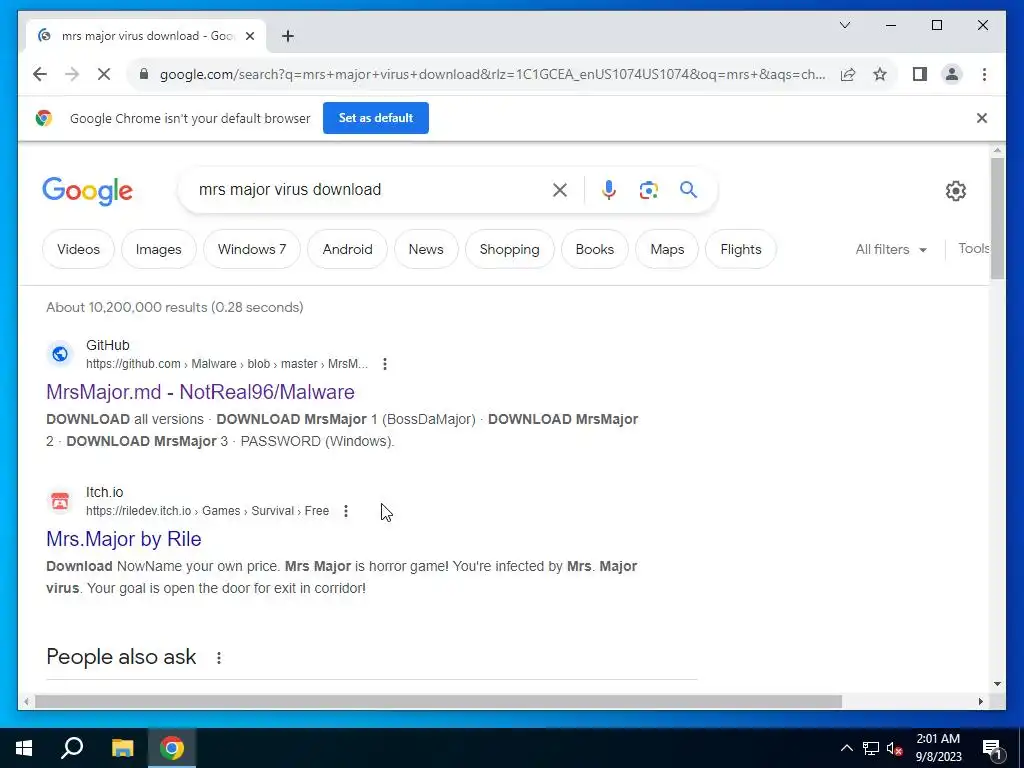This screenshot has width=1024, height=768.
Task: Select the Windows 7 filter chip
Action: 252,249
